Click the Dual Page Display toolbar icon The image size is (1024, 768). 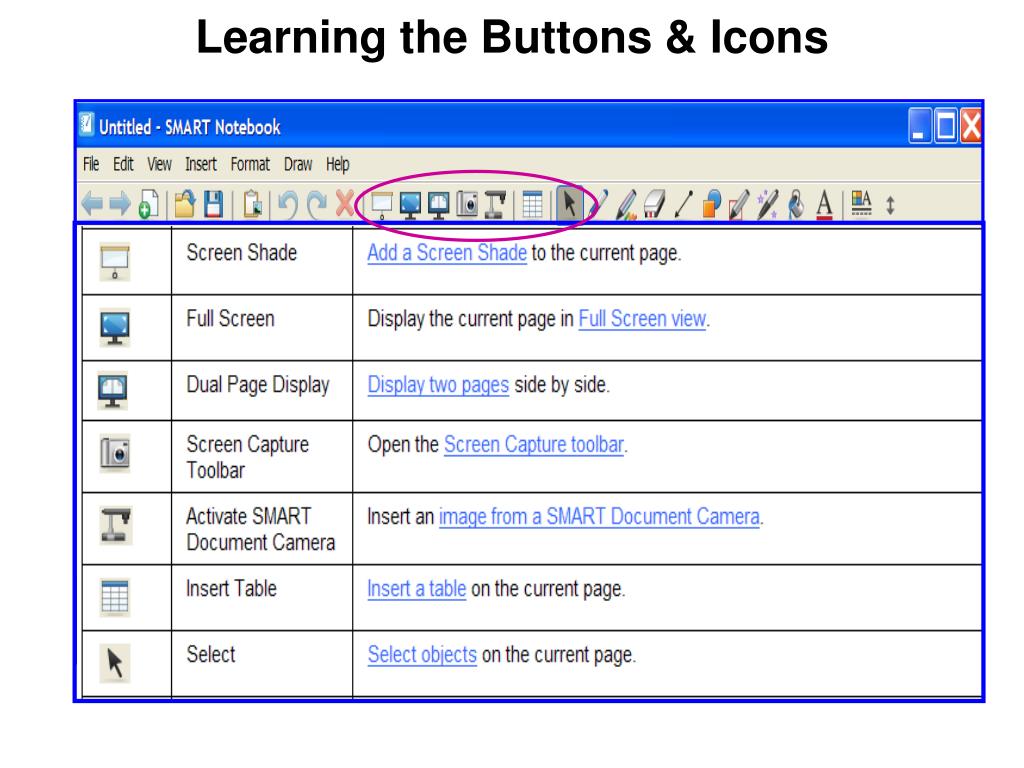(438, 204)
